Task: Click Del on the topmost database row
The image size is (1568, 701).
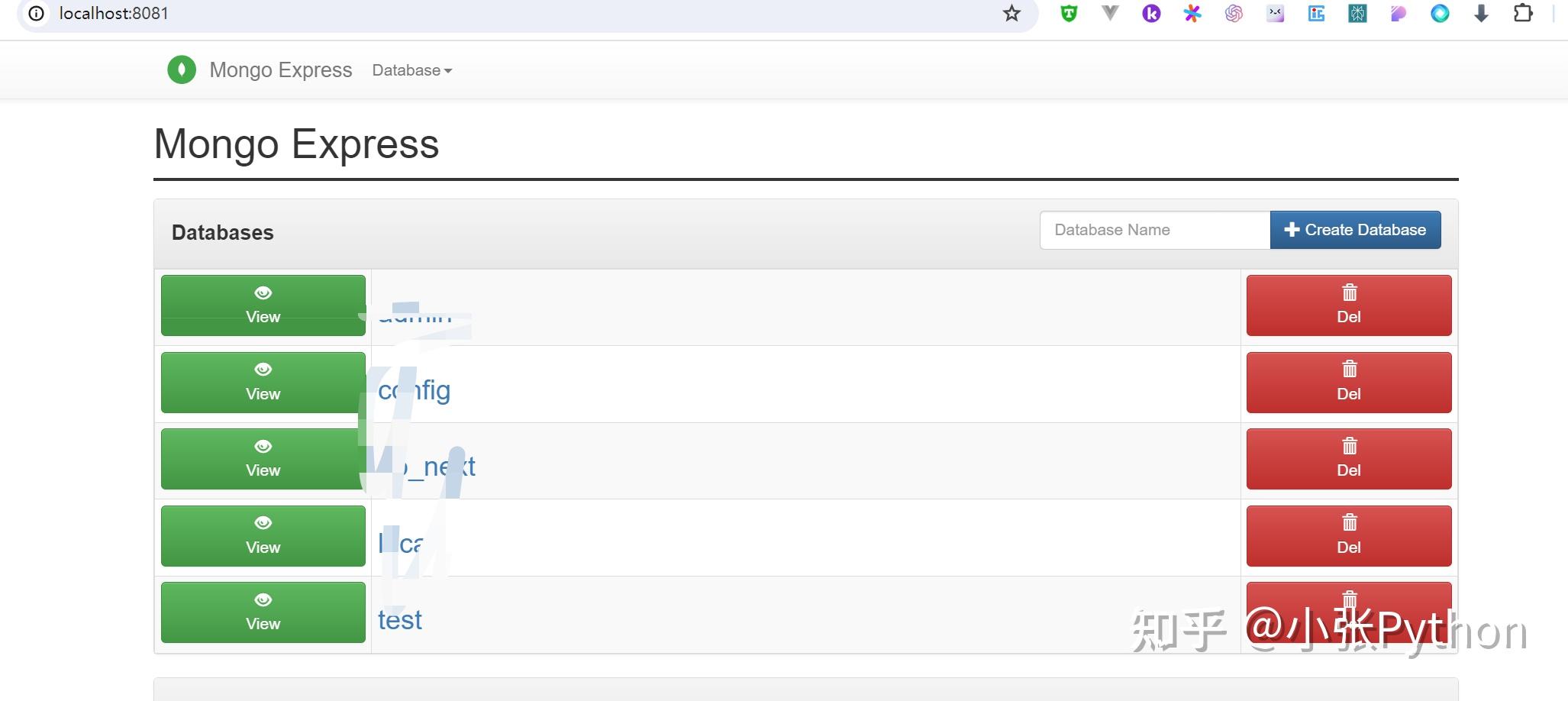Action: 1348,305
